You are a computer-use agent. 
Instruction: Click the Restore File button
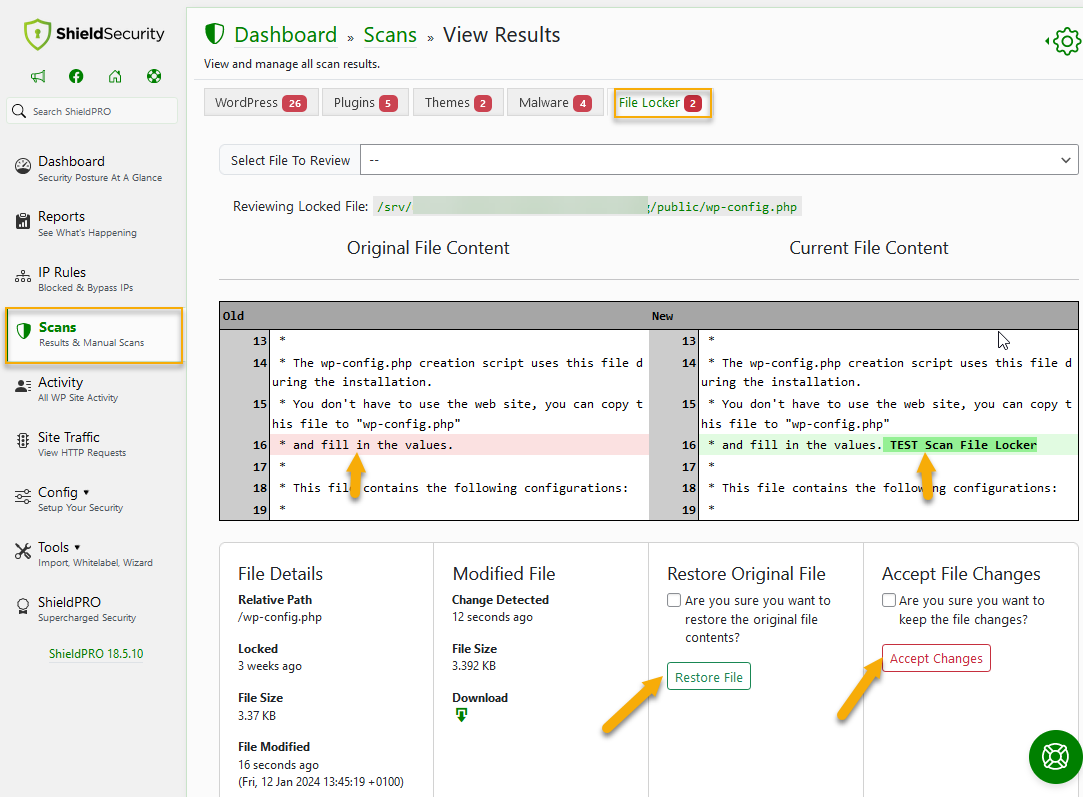(x=709, y=677)
